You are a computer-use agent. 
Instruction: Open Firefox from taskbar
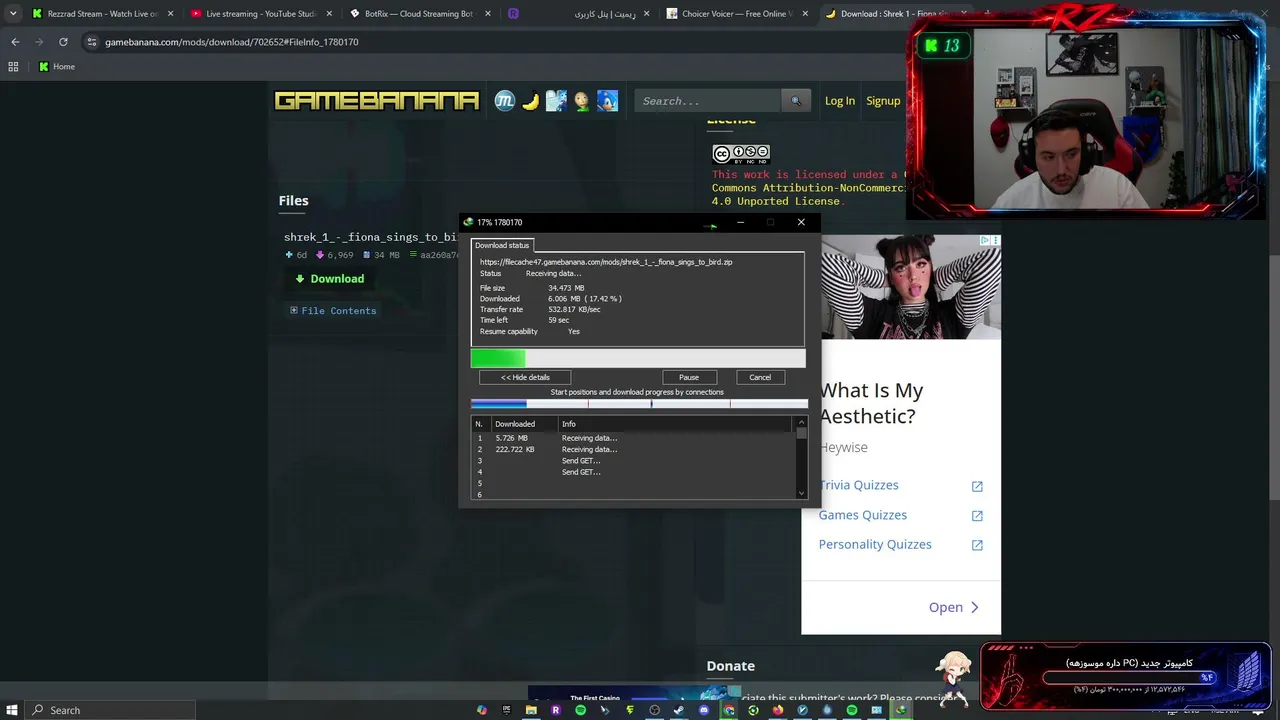pos(778,710)
